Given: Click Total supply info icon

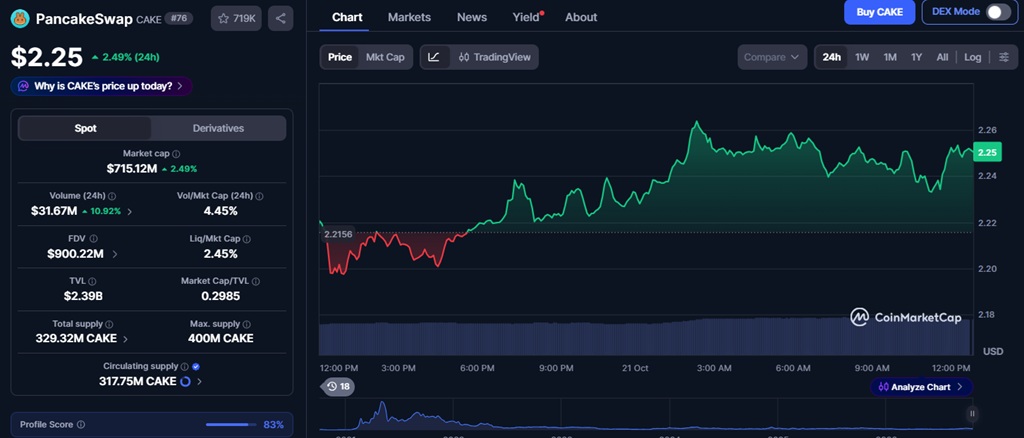Looking at the screenshot, I should (109, 324).
